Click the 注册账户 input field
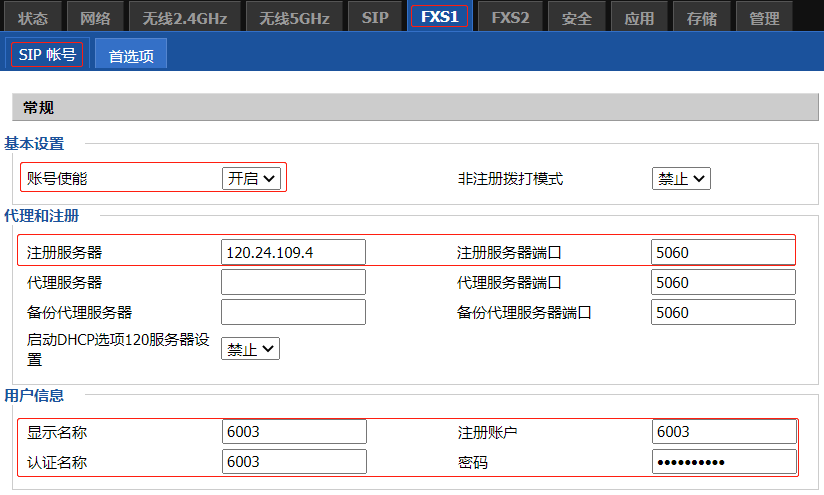 click(723, 432)
